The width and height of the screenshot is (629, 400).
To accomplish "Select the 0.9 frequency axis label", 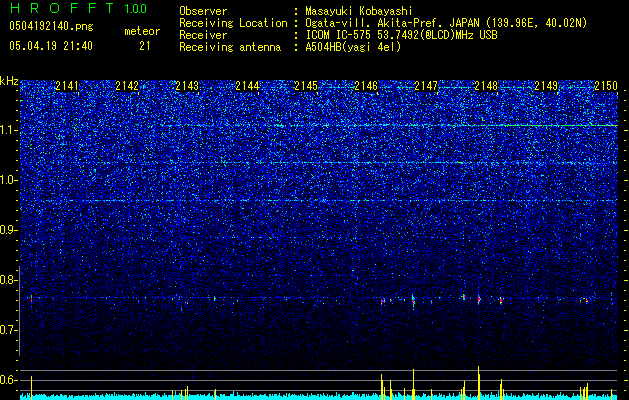I will click(x=7, y=230).
